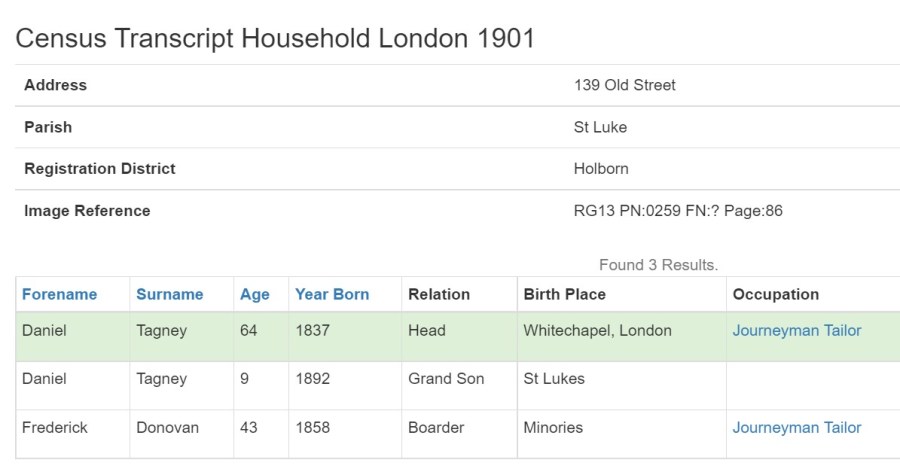Open Journeyman Tailor link in Daniel Tagney's row
The height and width of the screenshot is (475, 900).
pyautogui.click(x=796, y=330)
